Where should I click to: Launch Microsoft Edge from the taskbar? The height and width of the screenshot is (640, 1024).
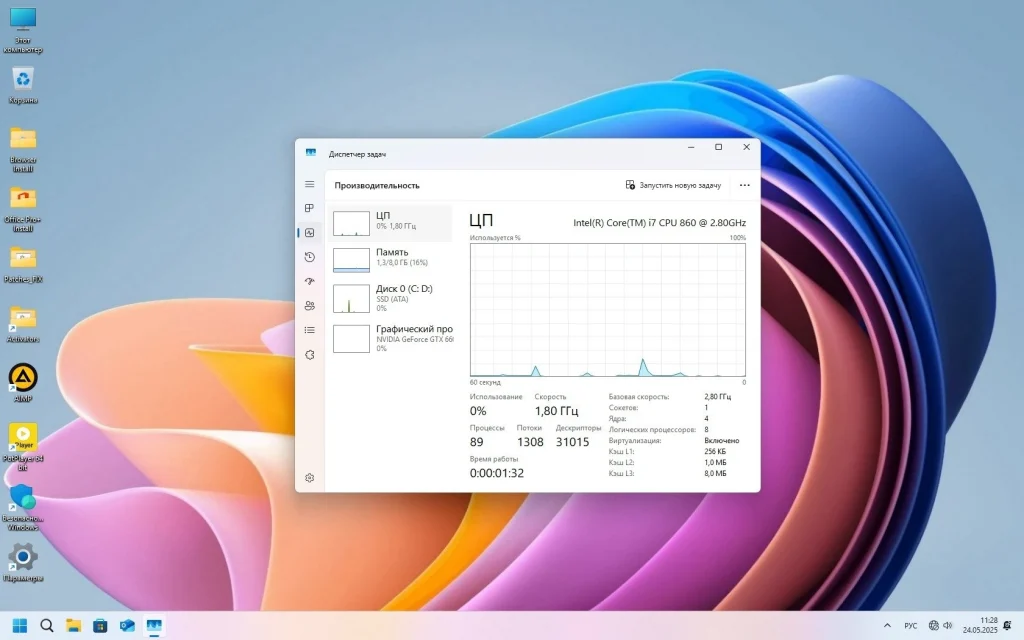[x=127, y=624]
